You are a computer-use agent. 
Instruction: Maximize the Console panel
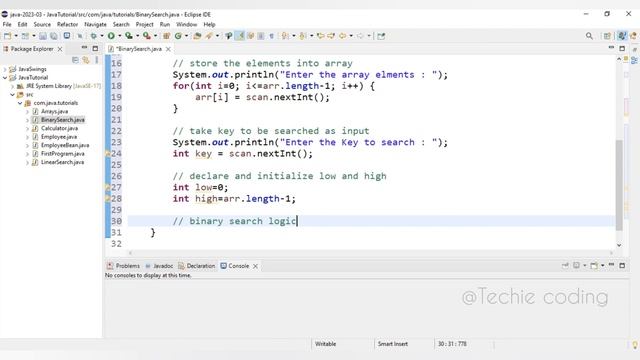622,265
